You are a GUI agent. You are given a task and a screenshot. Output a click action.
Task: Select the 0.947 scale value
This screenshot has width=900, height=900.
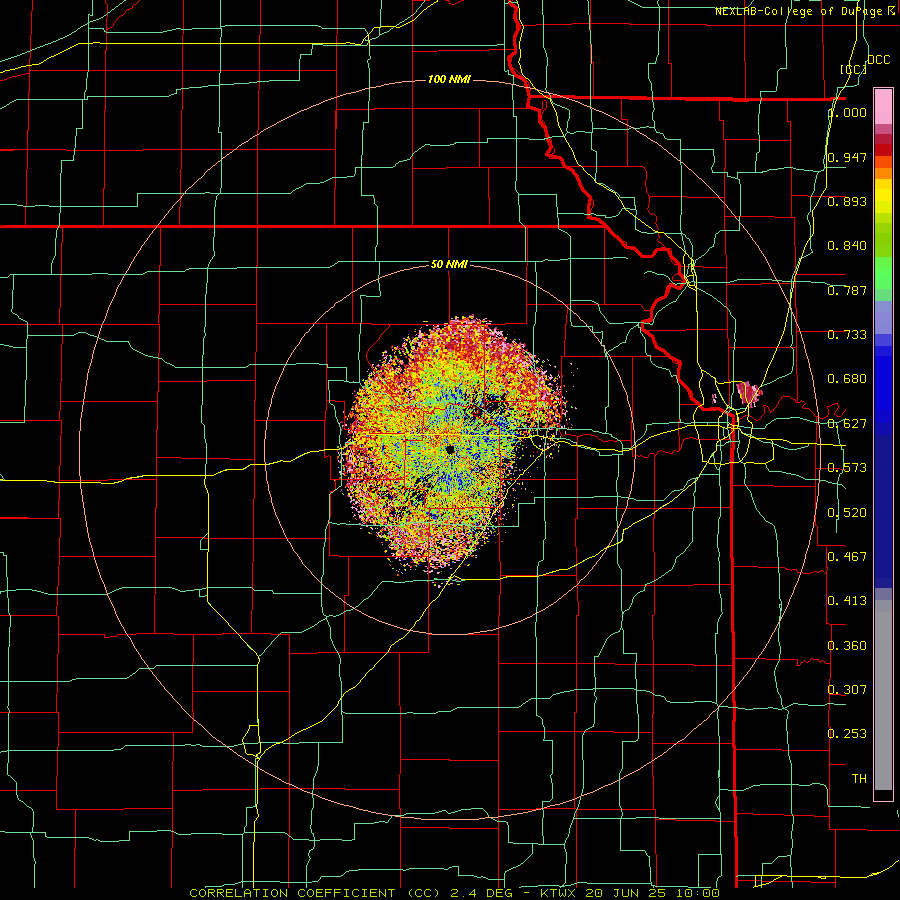pyautogui.click(x=847, y=157)
